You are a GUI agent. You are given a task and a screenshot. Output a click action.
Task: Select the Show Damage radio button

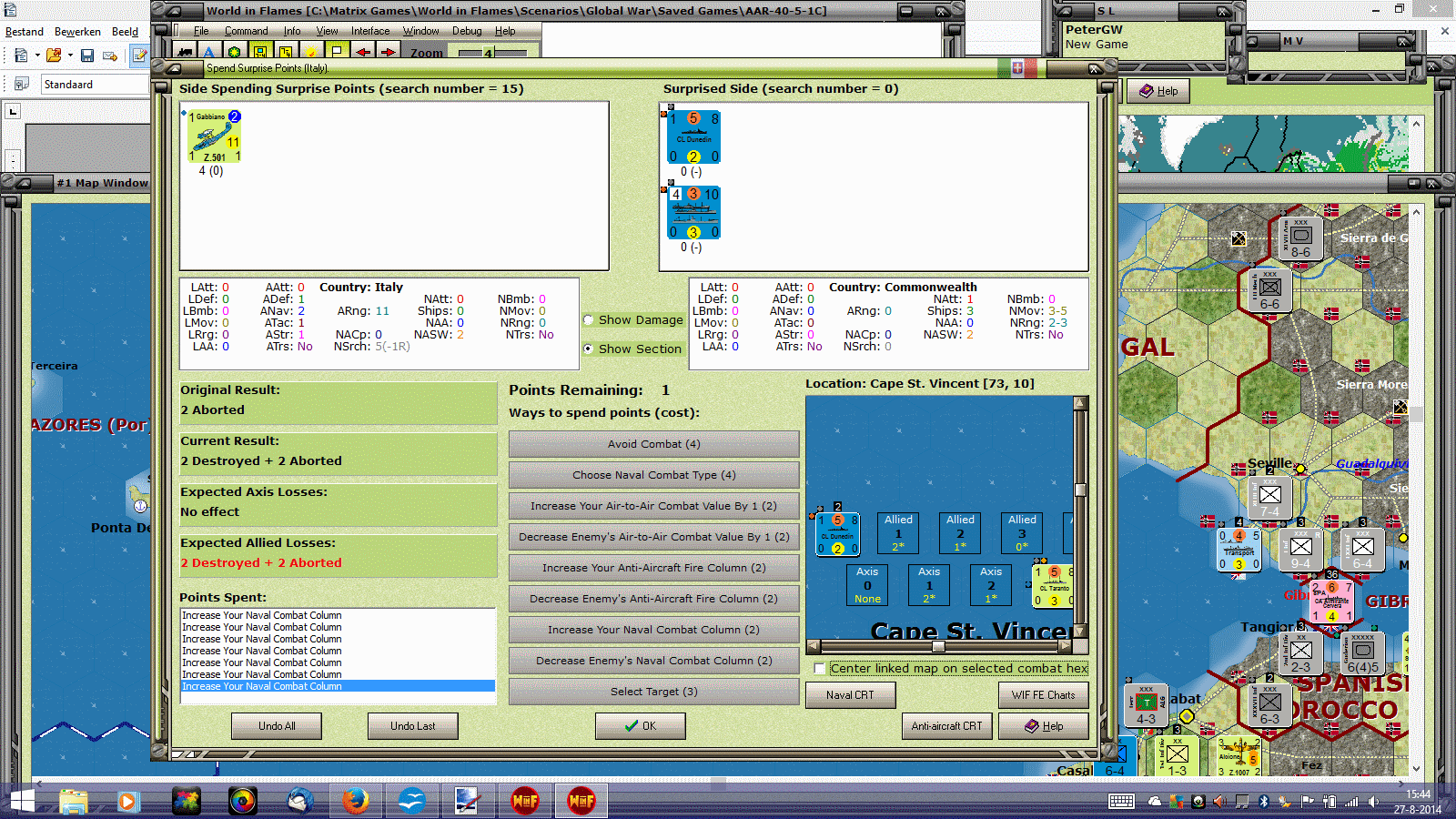pyautogui.click(x=588, y=320)
